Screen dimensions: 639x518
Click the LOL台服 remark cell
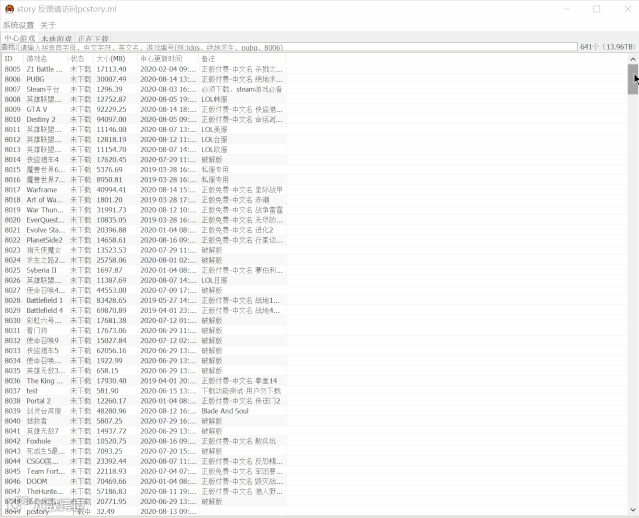click(214, 139)
